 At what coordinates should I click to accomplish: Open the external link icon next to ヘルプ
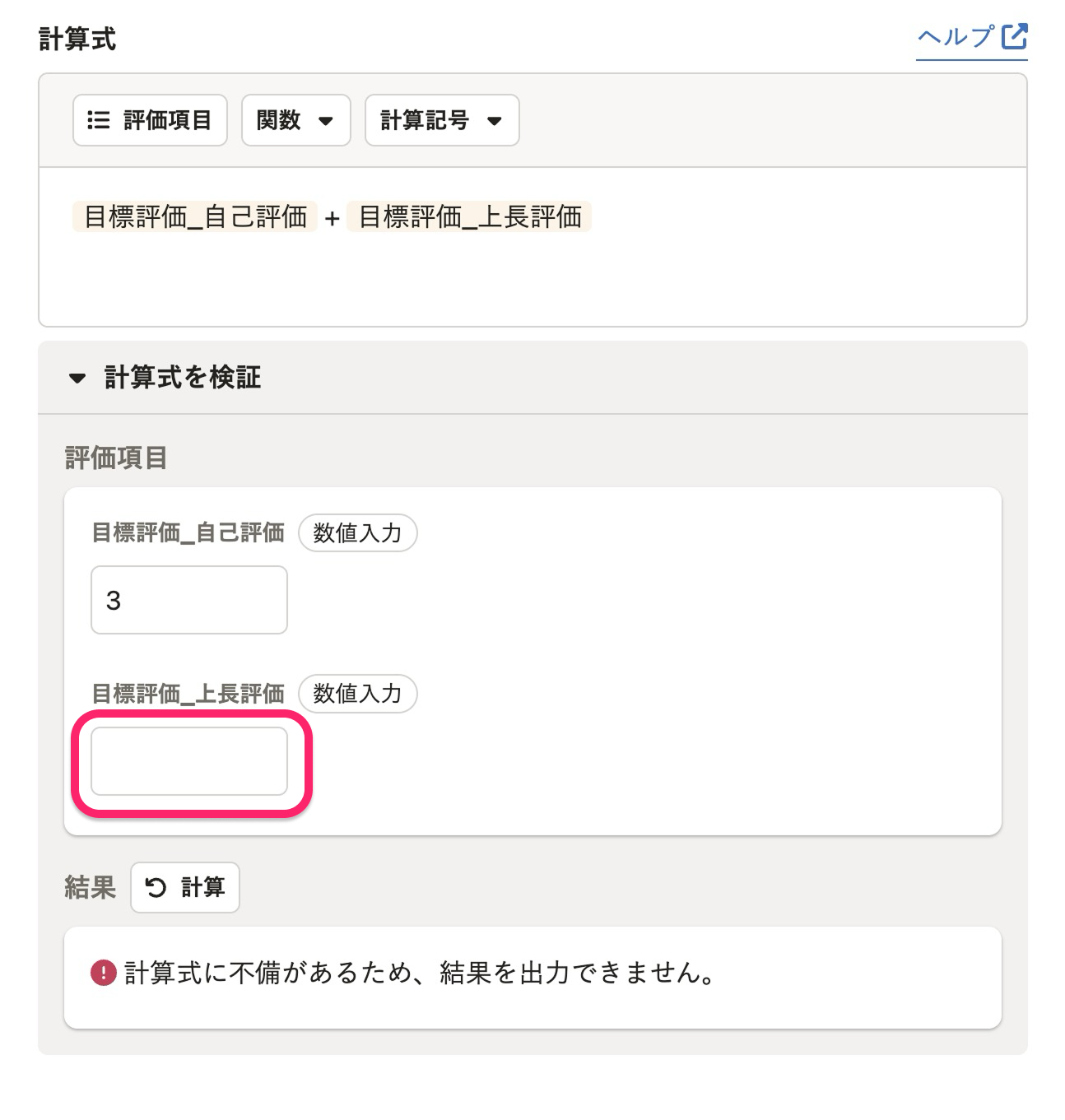1014,37
